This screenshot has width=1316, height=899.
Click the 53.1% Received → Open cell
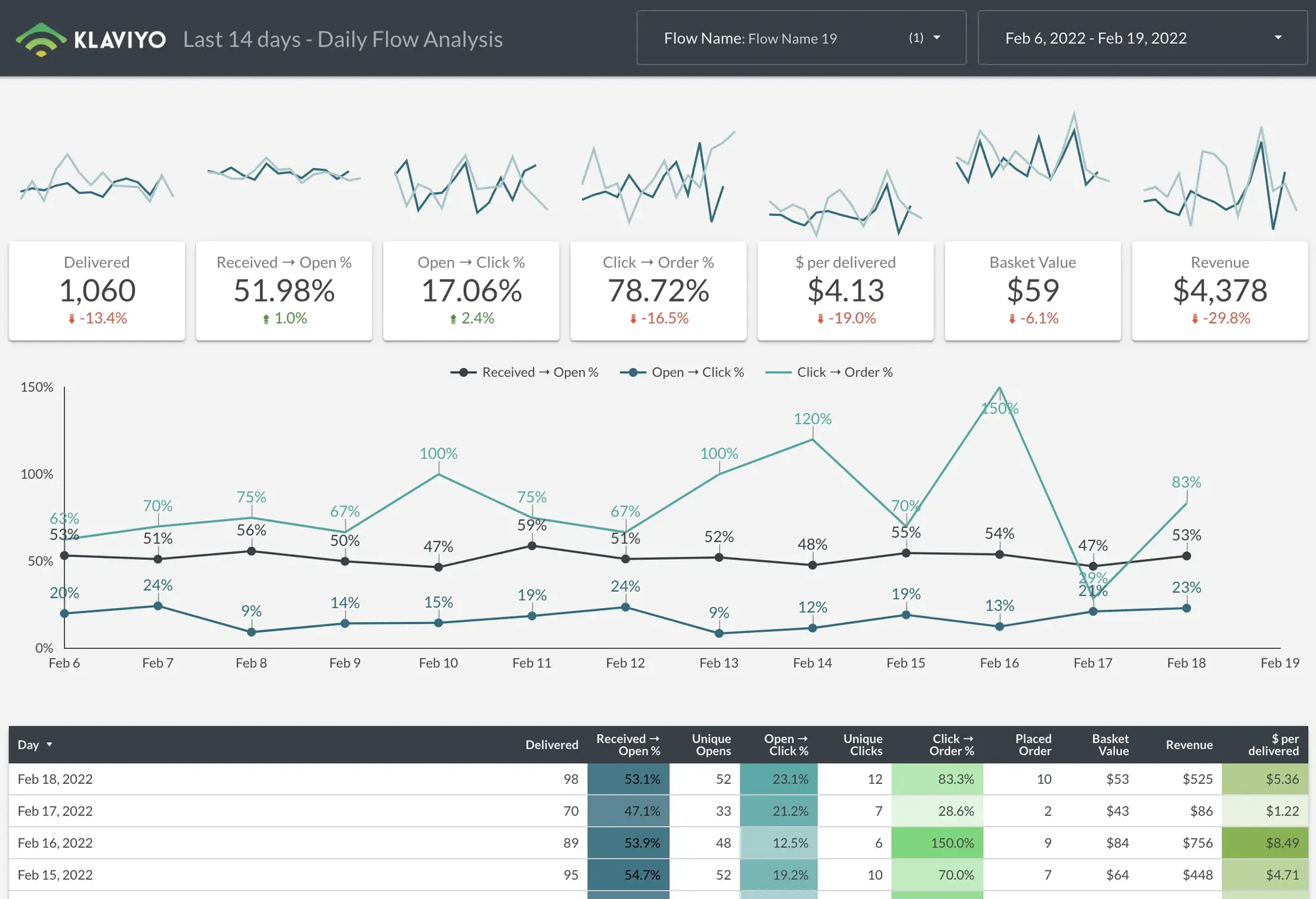click(x=628, y=779)
